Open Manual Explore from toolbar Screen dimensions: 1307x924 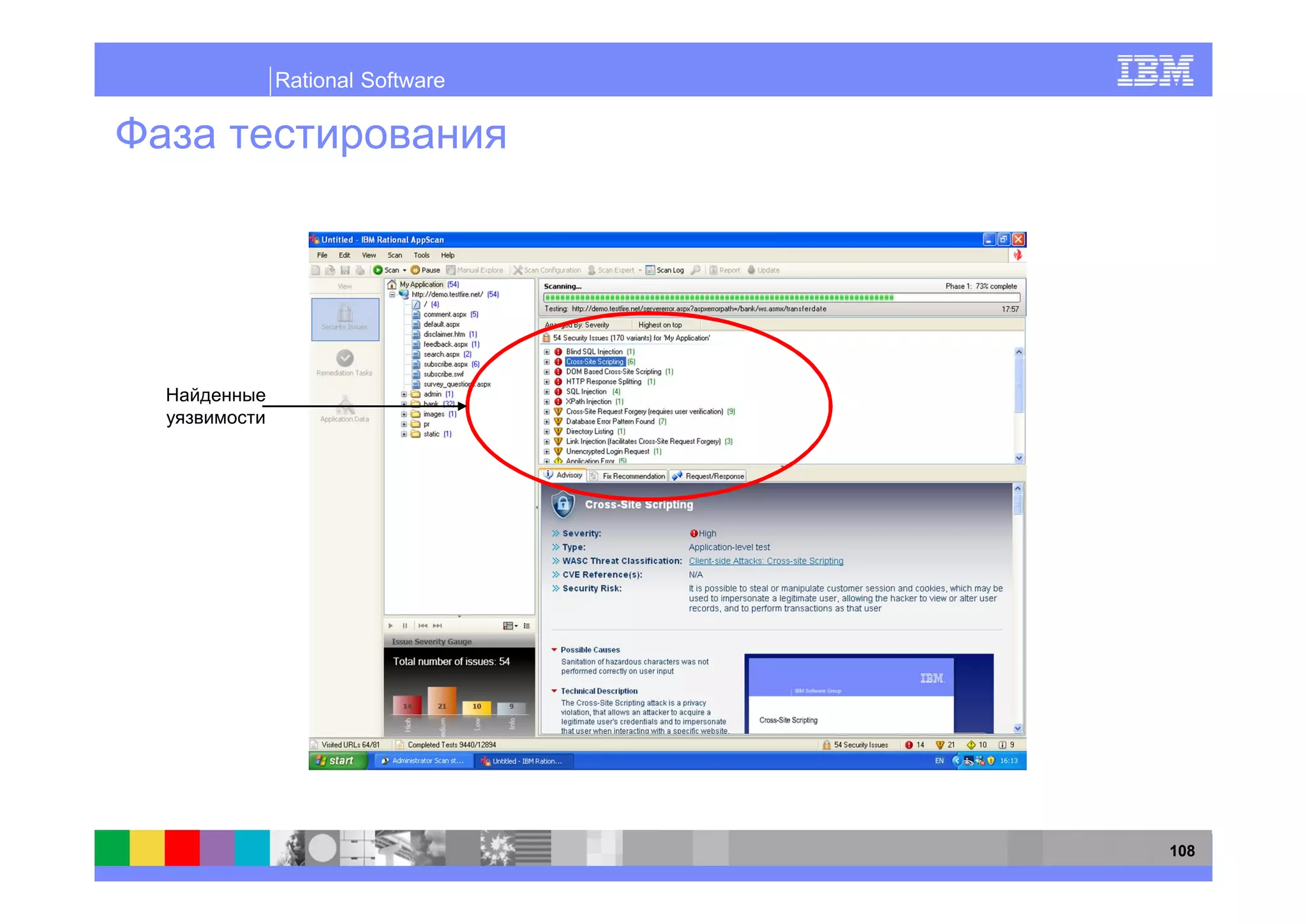point(475,270)
